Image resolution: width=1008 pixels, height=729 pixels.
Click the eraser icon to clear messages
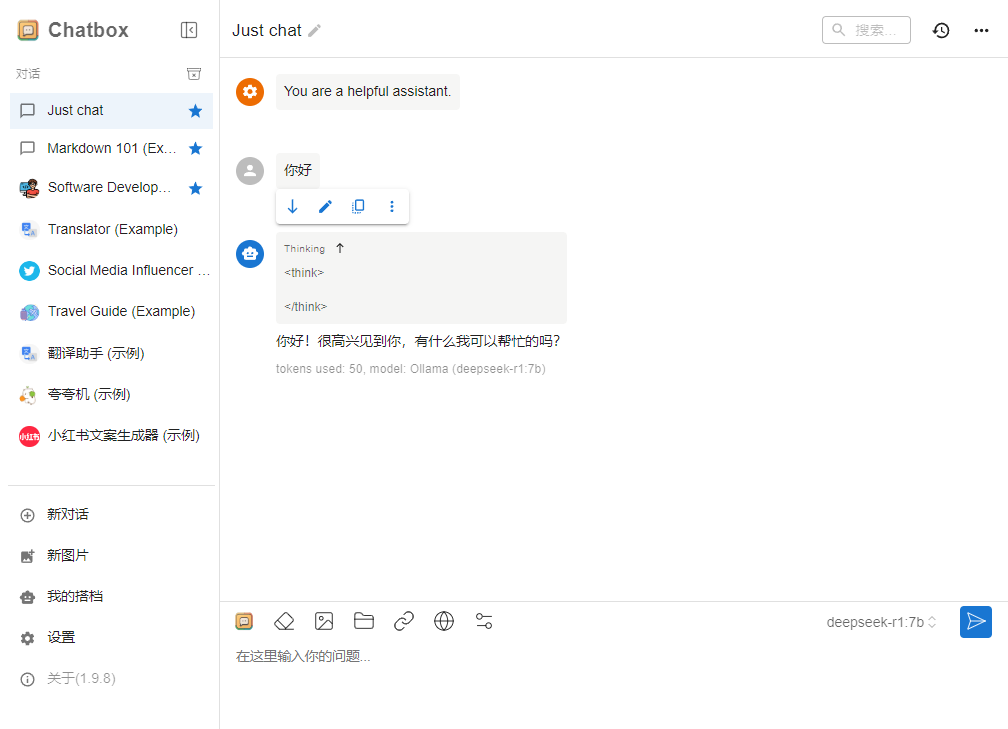(x=284, y=621)
